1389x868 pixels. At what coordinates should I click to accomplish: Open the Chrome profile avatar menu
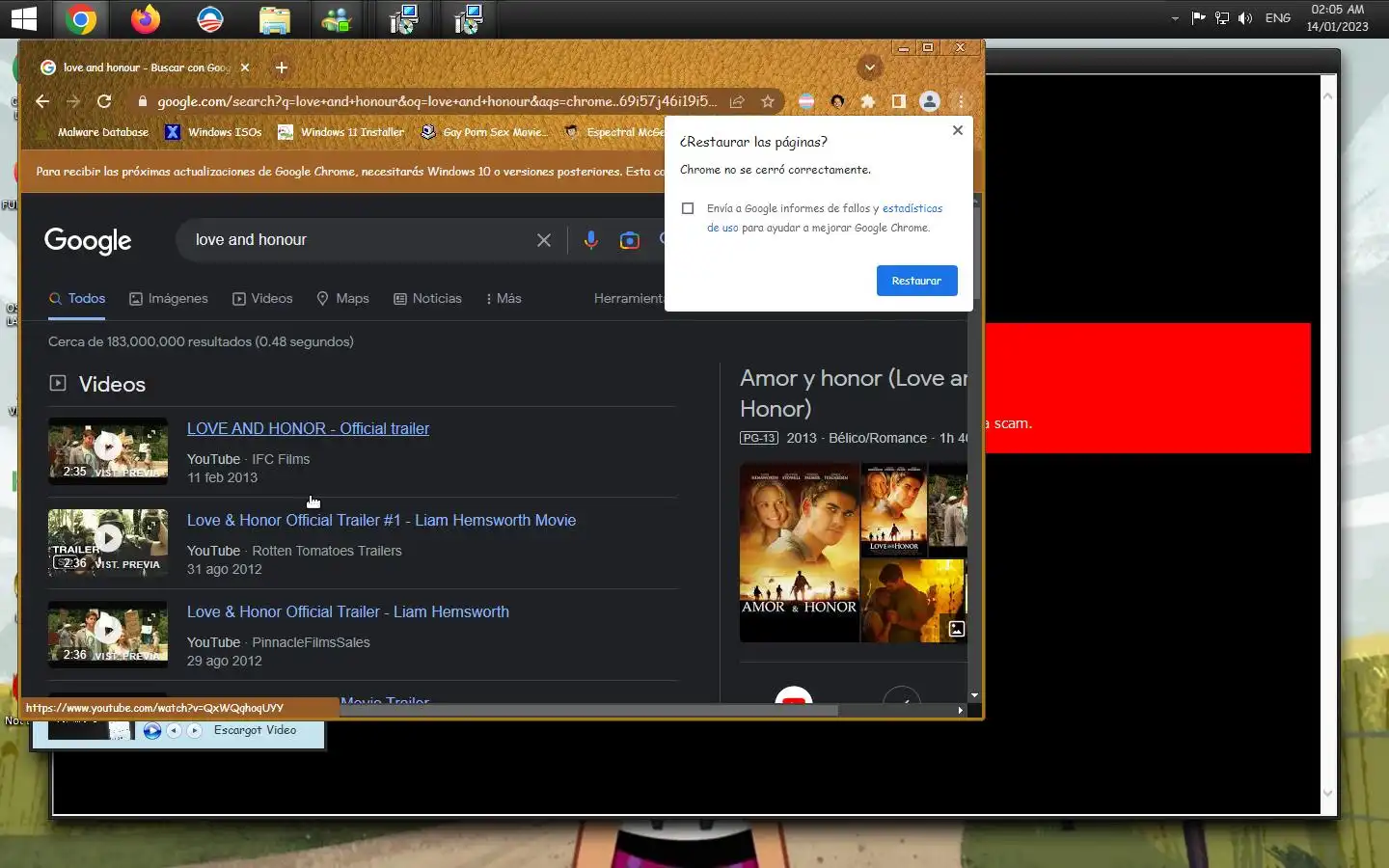(930, 101)
